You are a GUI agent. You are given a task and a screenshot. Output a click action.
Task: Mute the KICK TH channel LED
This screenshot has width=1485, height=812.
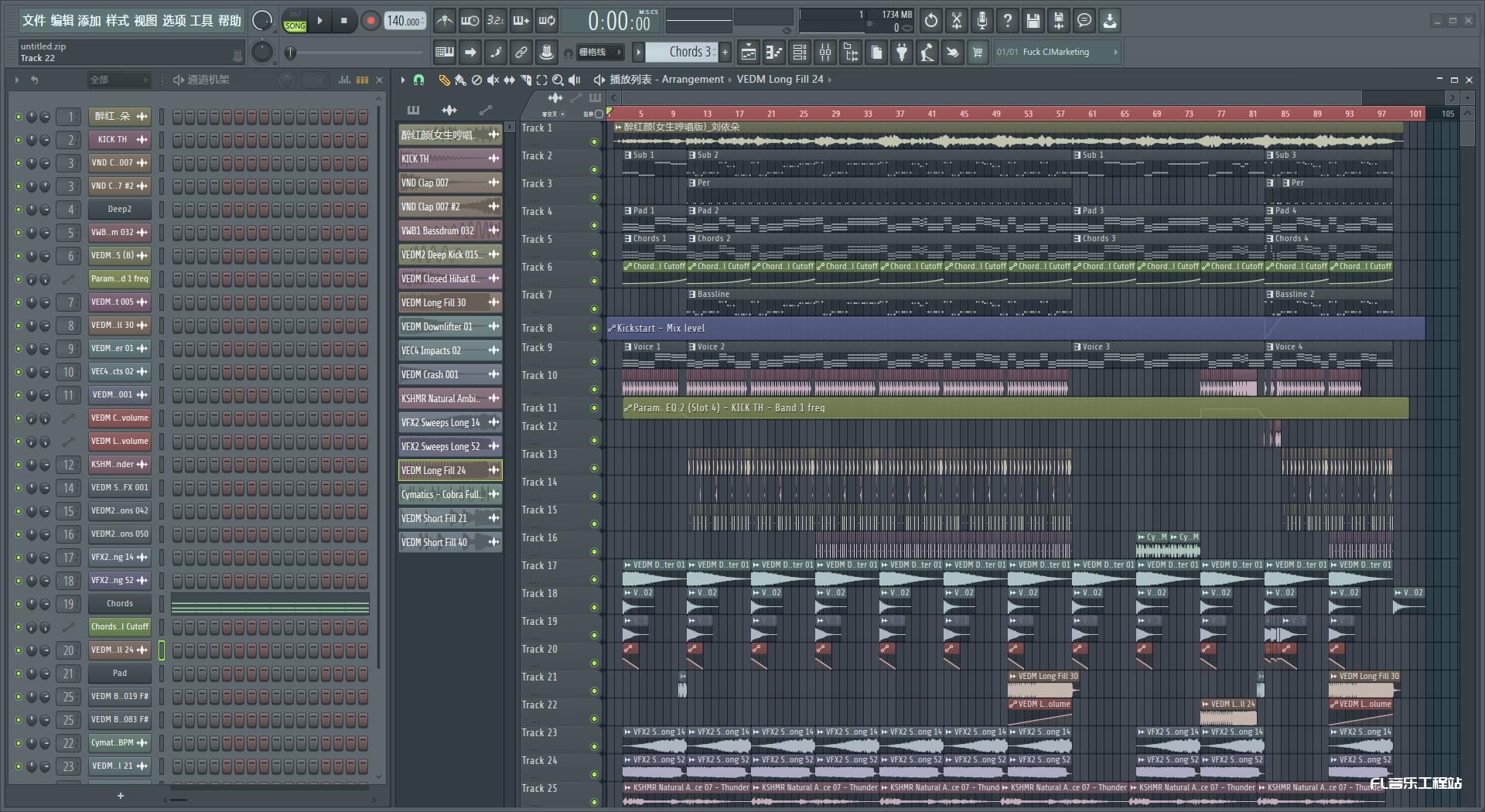[x=19, y=140]
